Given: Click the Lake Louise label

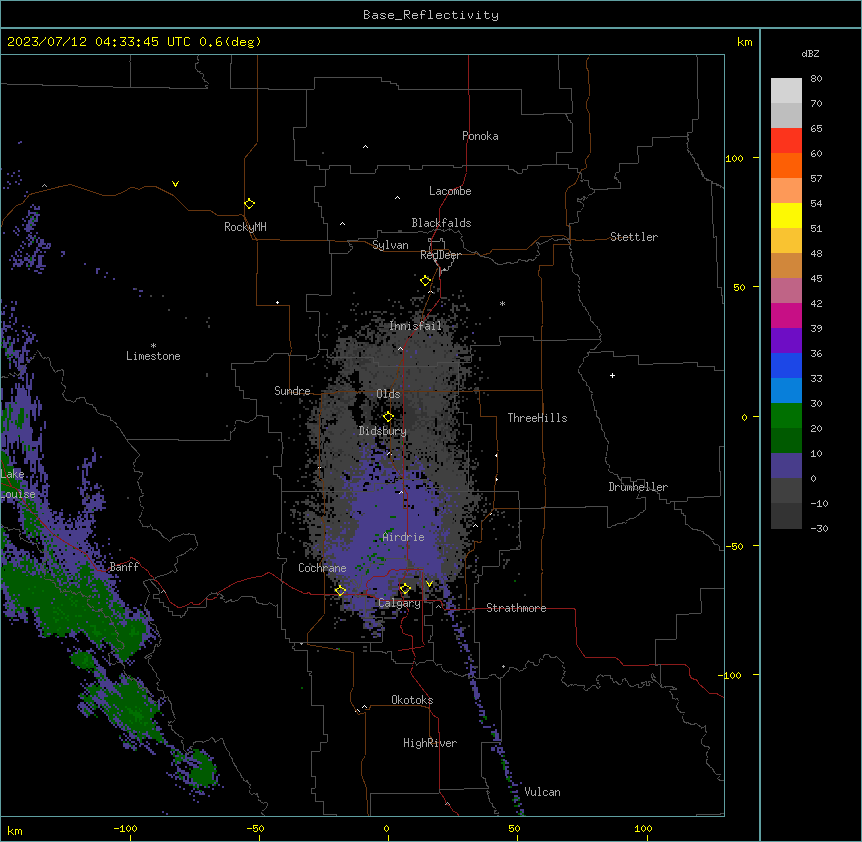Looking at the screenshot, I should click(x=16, y=484).
